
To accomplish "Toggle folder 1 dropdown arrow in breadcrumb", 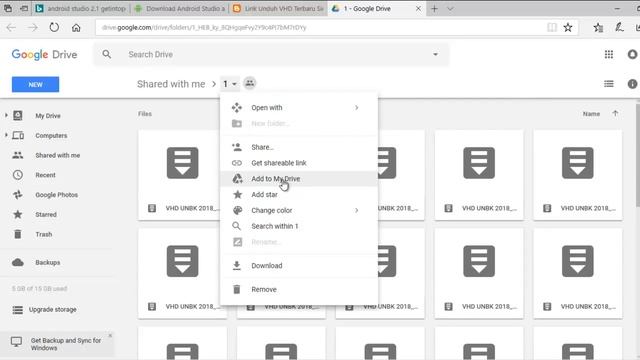I will click(x=234, y=84).
